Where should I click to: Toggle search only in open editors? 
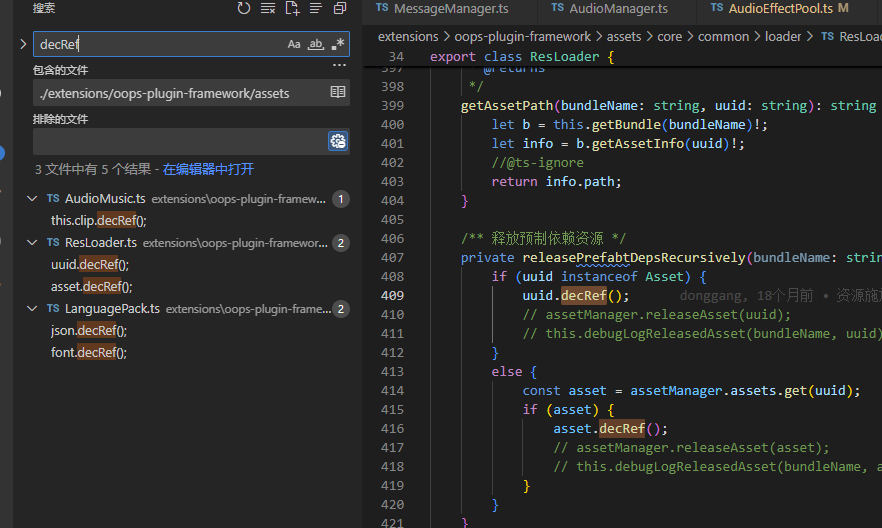coord(338,93)
